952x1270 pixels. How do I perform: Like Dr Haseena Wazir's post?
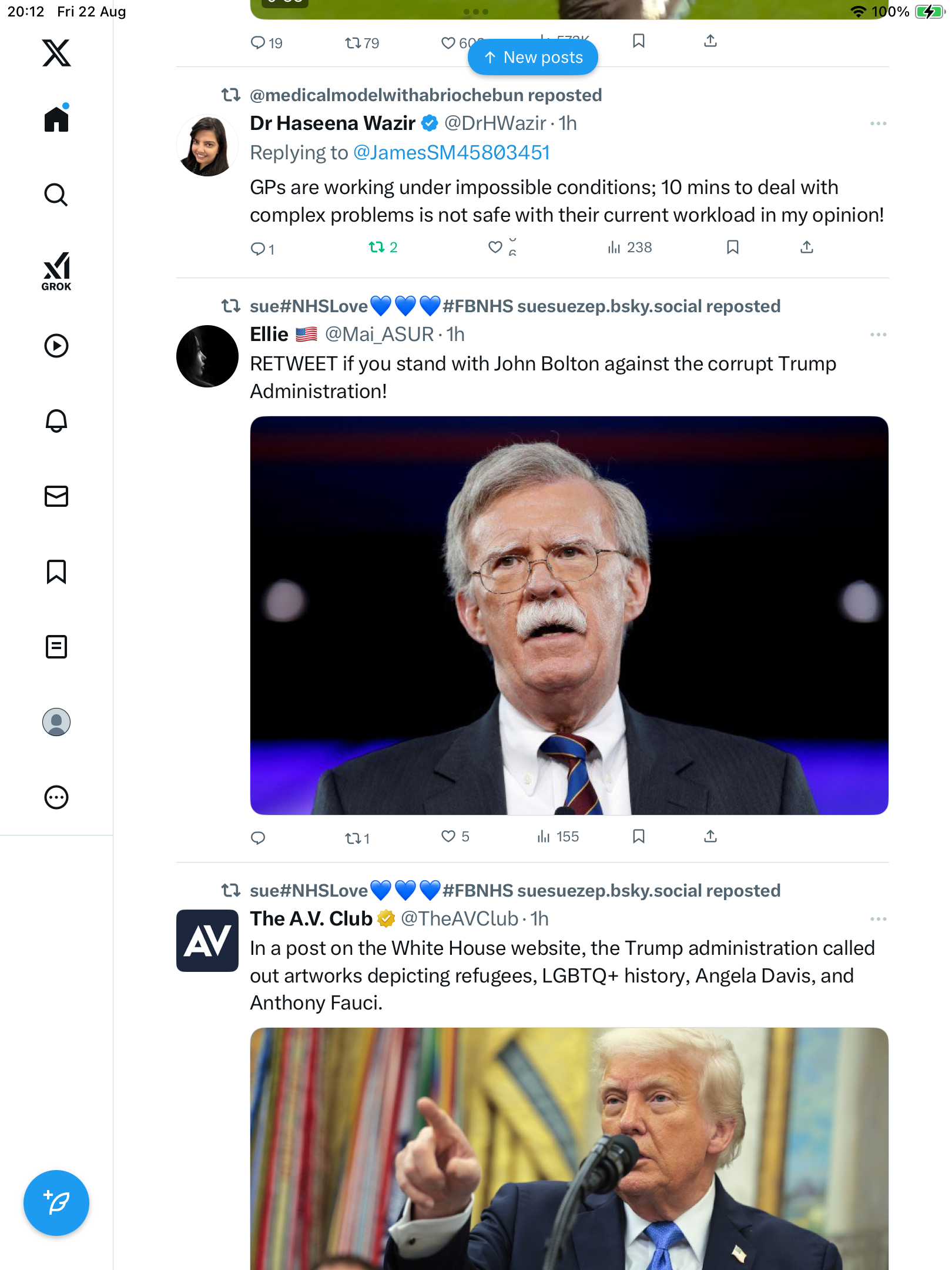(x=495, y=248)
